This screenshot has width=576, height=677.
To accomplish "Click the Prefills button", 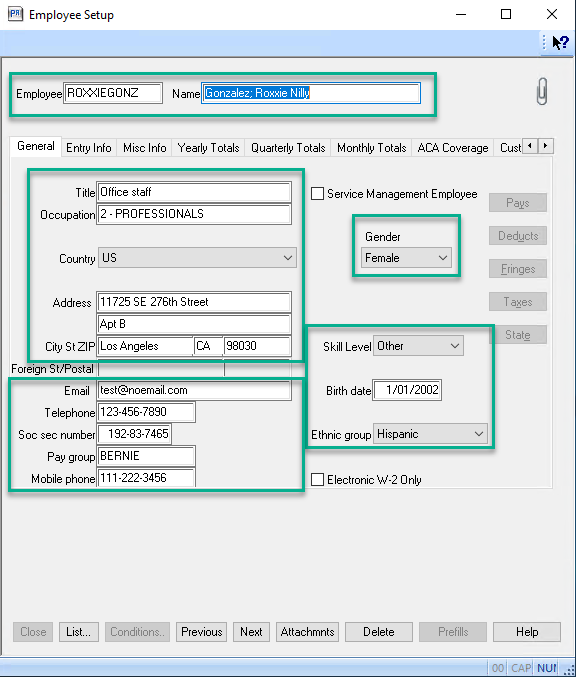I will (x=453, y=632).
